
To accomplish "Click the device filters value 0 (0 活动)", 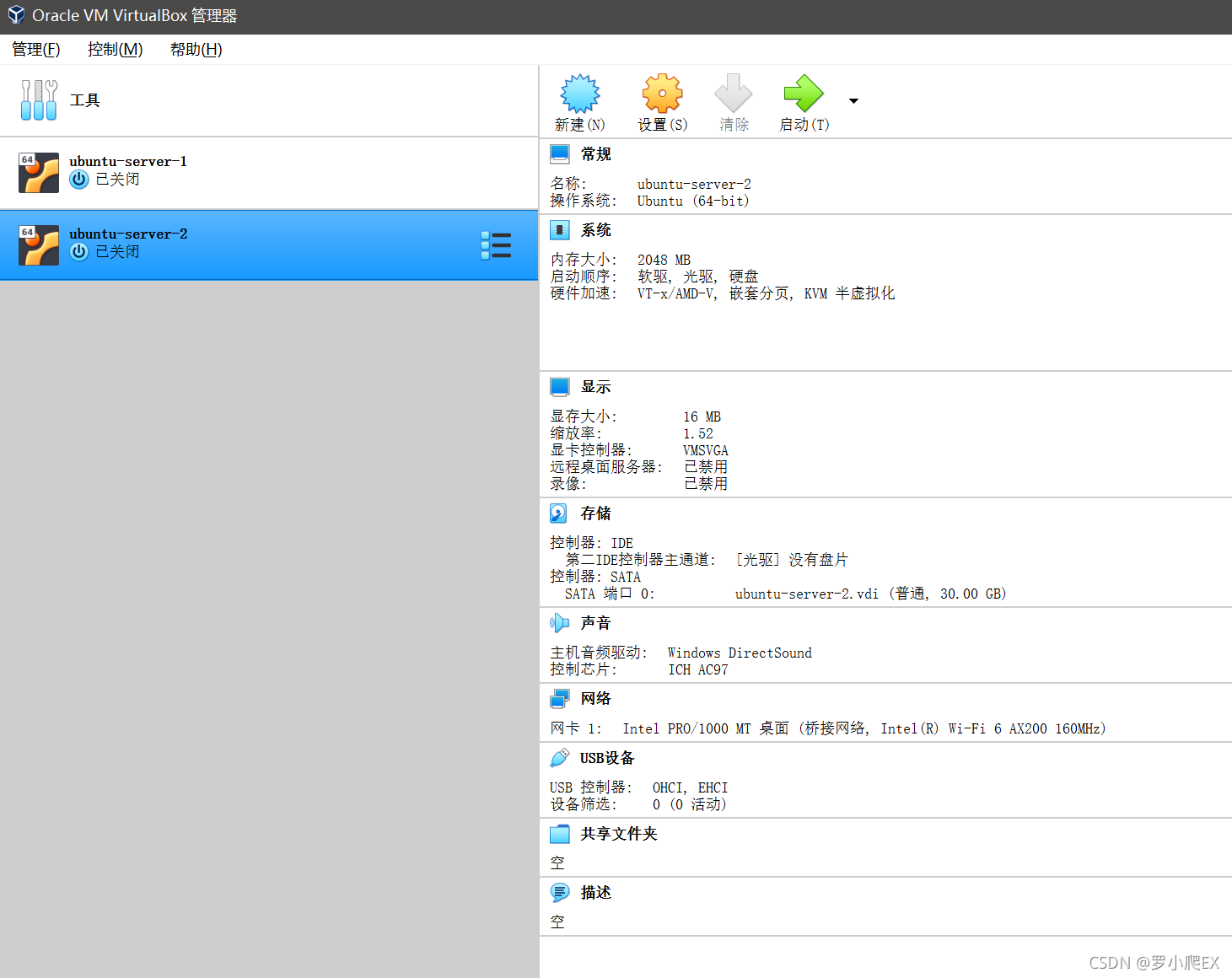I will 689,804.
